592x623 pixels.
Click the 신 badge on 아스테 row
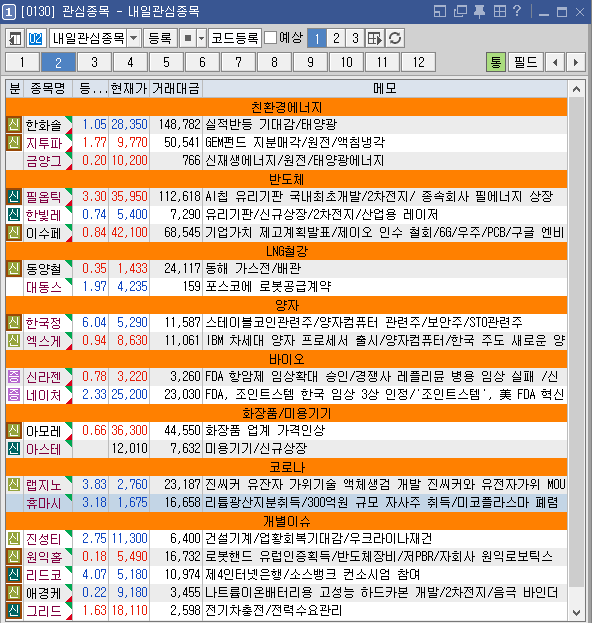14,449
